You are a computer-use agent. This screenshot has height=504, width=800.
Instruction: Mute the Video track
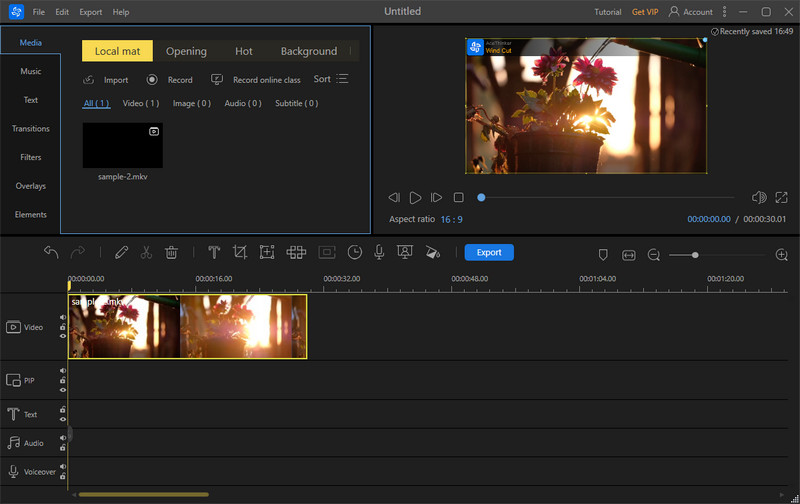[63, 317]
